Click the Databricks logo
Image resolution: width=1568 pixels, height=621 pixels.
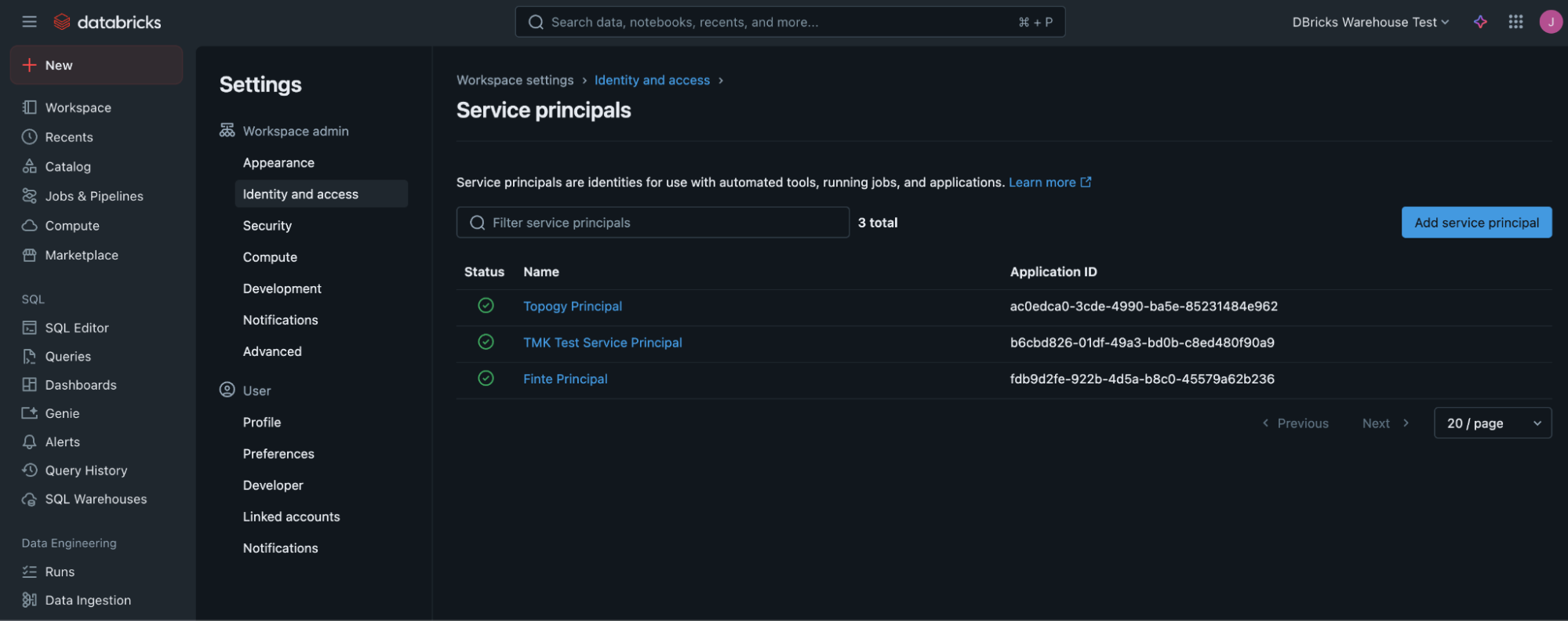pyautogui.click(x=107, y=22)
